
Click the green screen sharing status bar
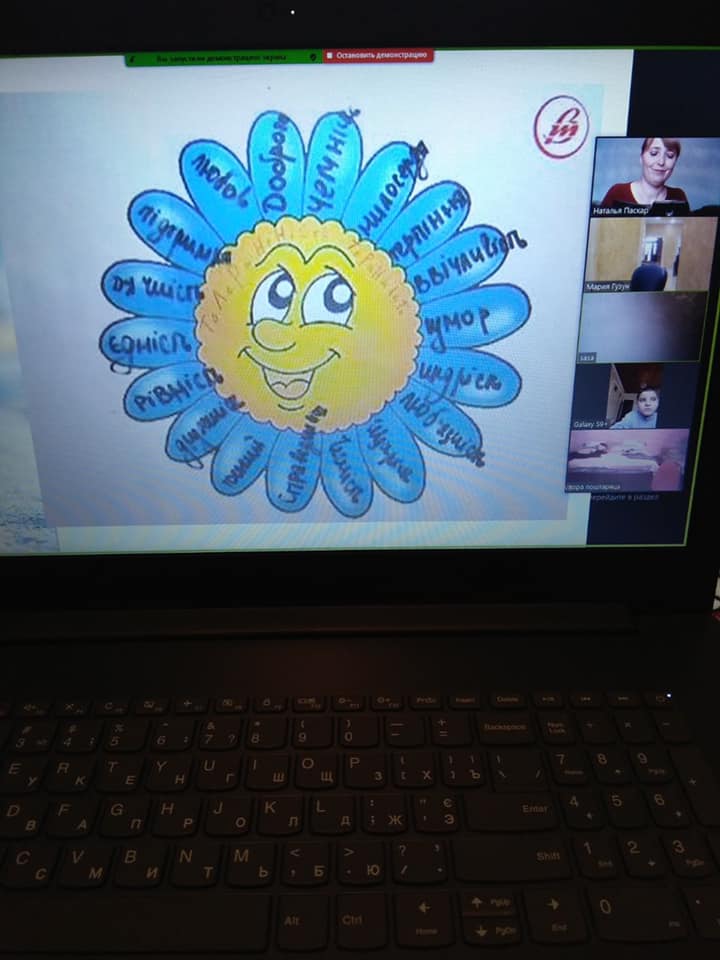(222, 58)
